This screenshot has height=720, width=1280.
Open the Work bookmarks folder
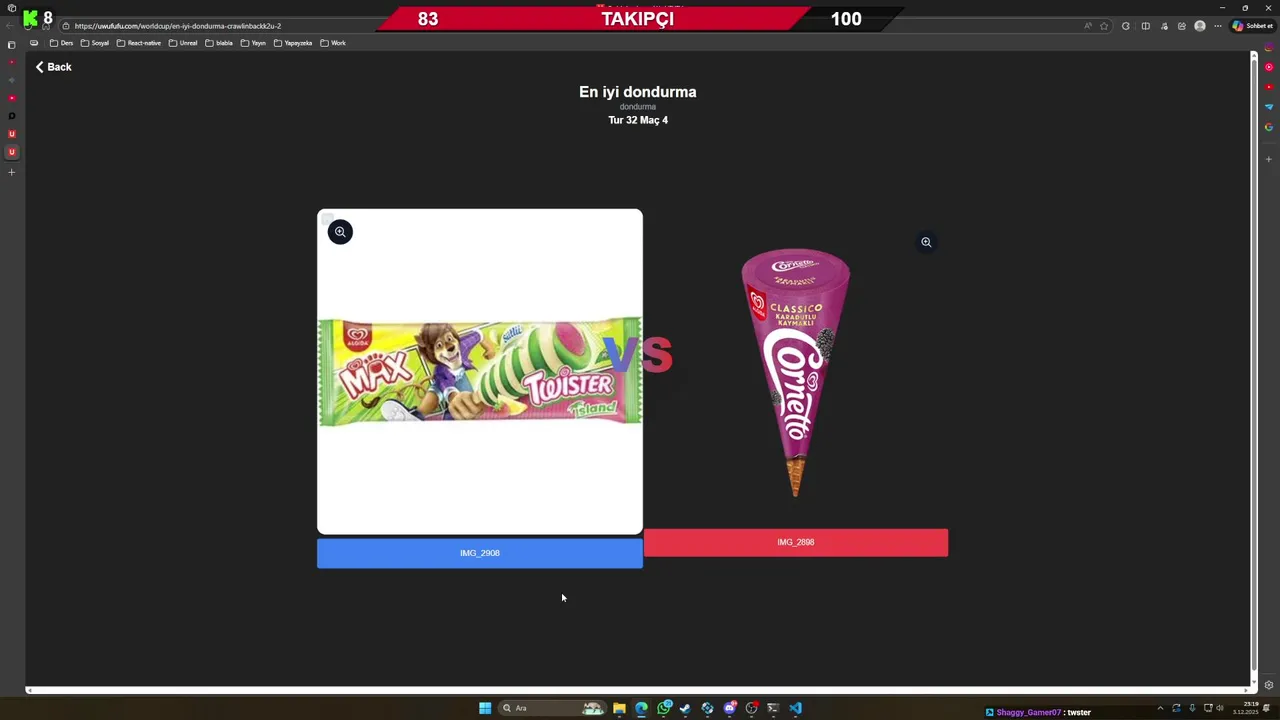click(x=333, y=43)
